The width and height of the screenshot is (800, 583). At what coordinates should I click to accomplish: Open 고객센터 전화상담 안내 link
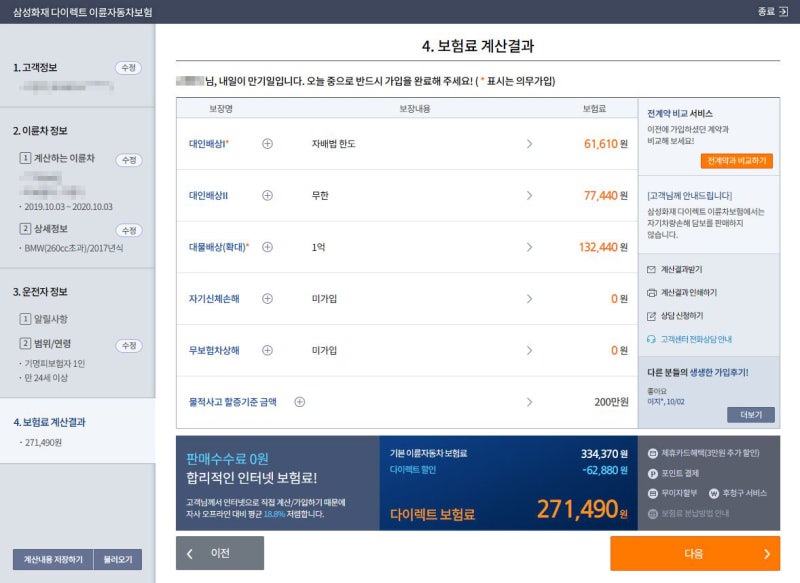696,339
